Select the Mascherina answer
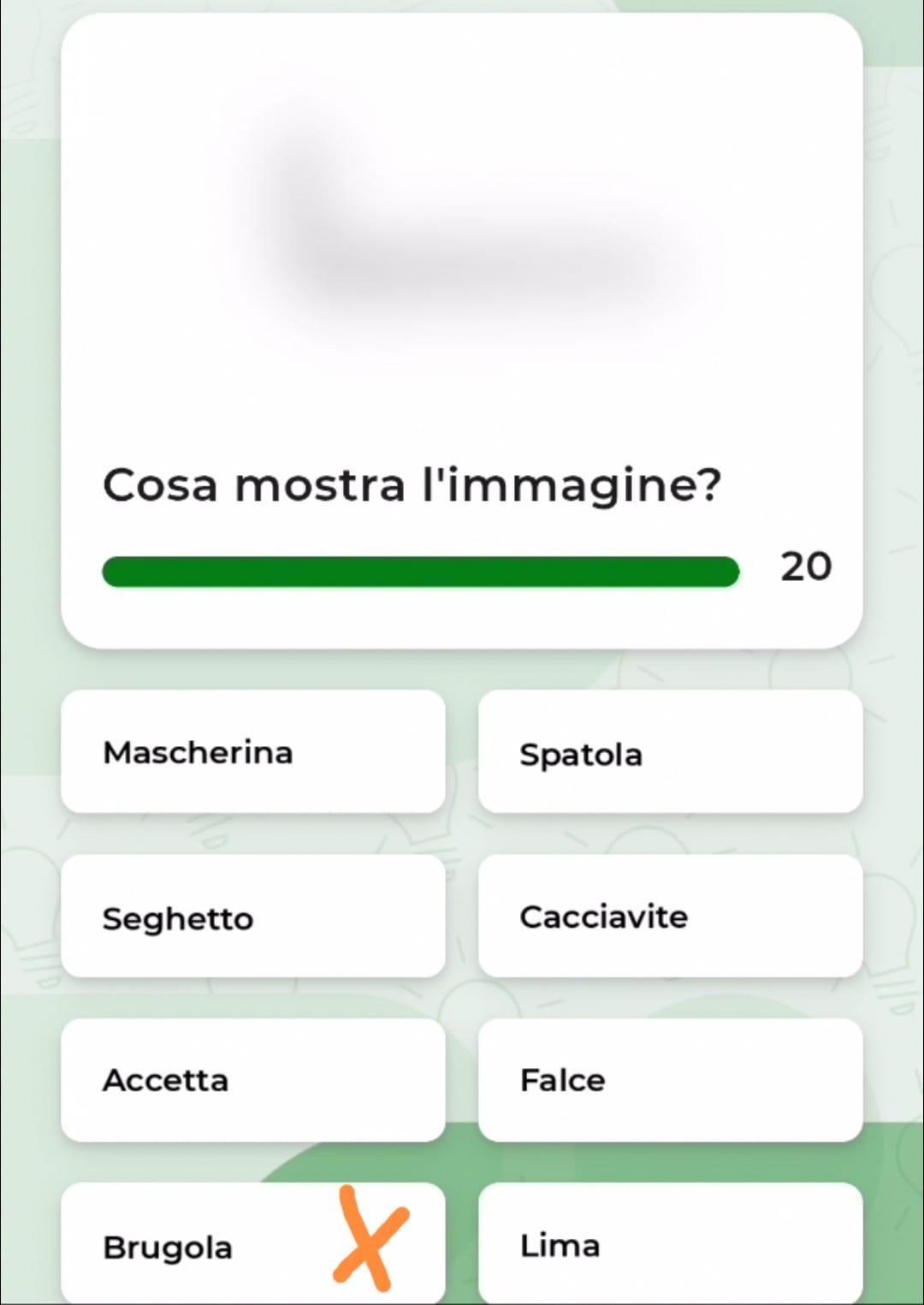 [253, 751]
